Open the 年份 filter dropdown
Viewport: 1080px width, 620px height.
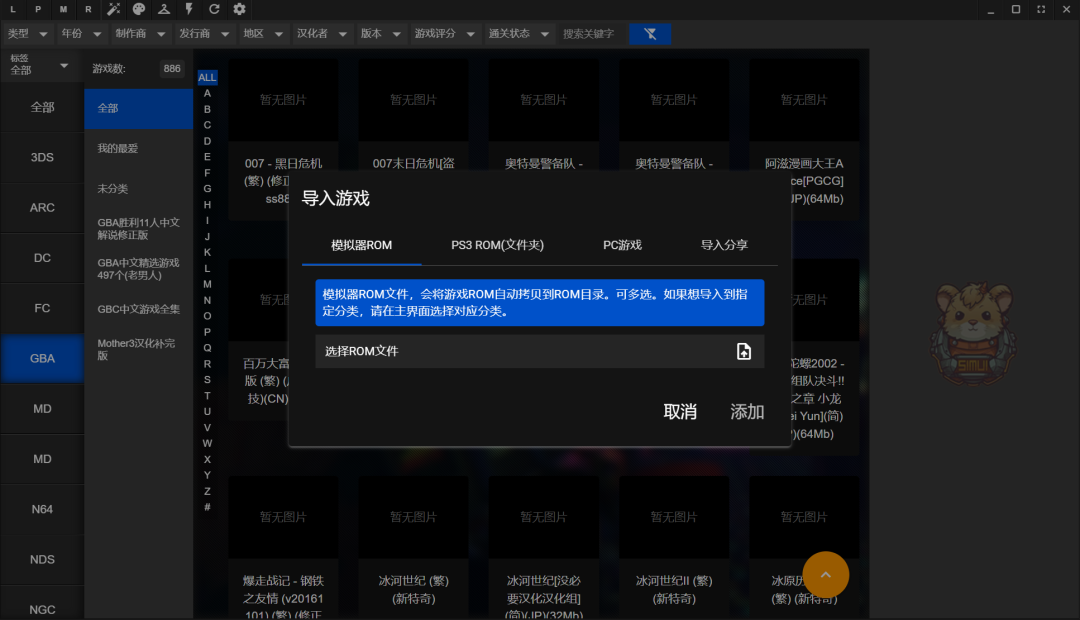(80, 33)
